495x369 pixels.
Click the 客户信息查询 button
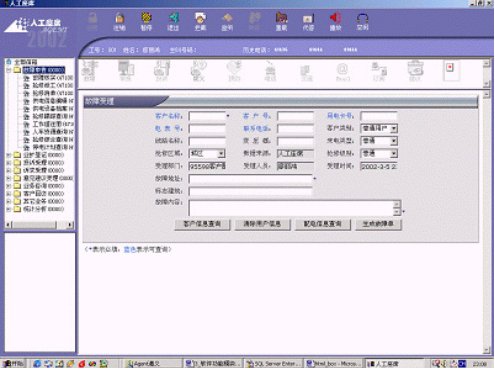(x=202, y=224)
